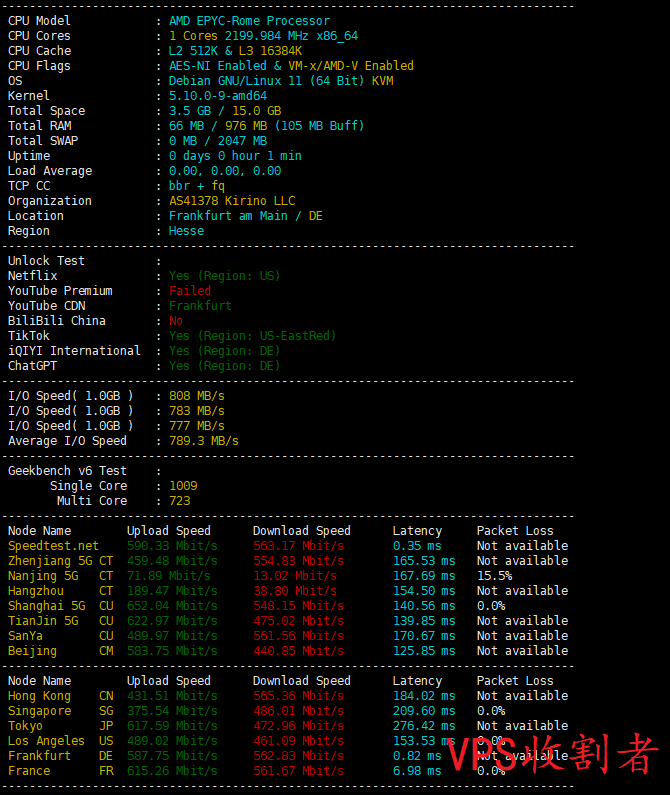
Task: Select the YouTube Premium Failed status
Action: pos(190,291)
